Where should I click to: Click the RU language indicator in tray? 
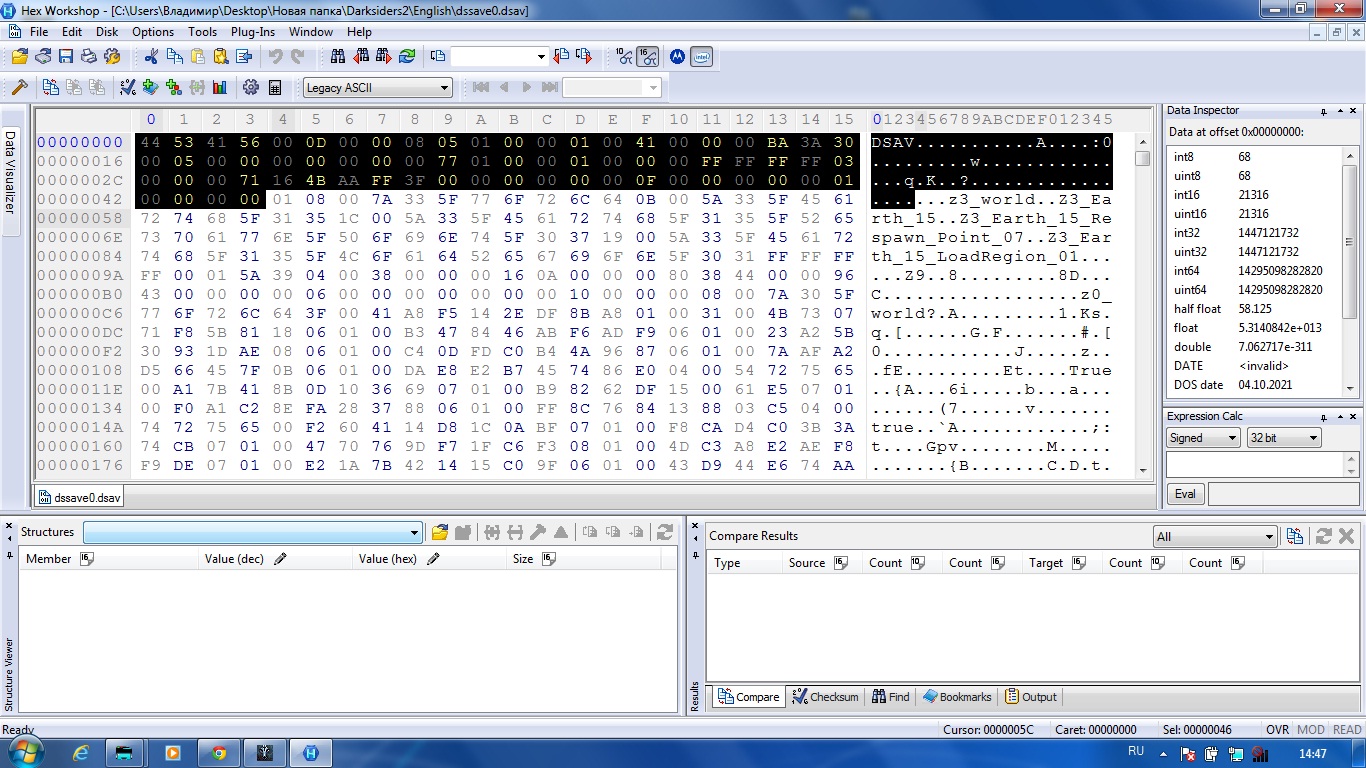[1136, 751]
